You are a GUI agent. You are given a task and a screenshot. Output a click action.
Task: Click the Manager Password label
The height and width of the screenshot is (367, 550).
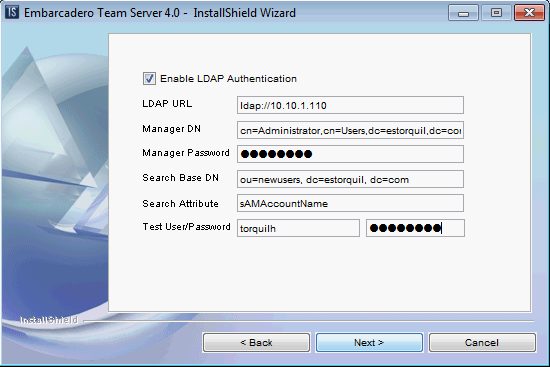click(x=186, y=153)
